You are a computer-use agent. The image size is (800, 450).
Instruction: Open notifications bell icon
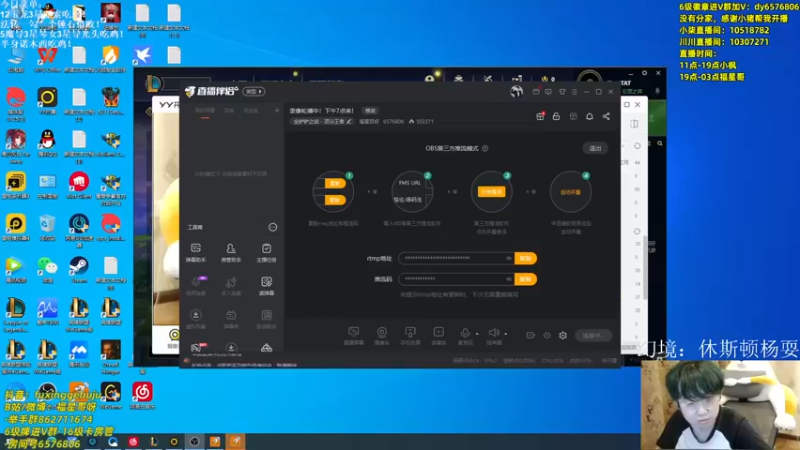[589, 116]
